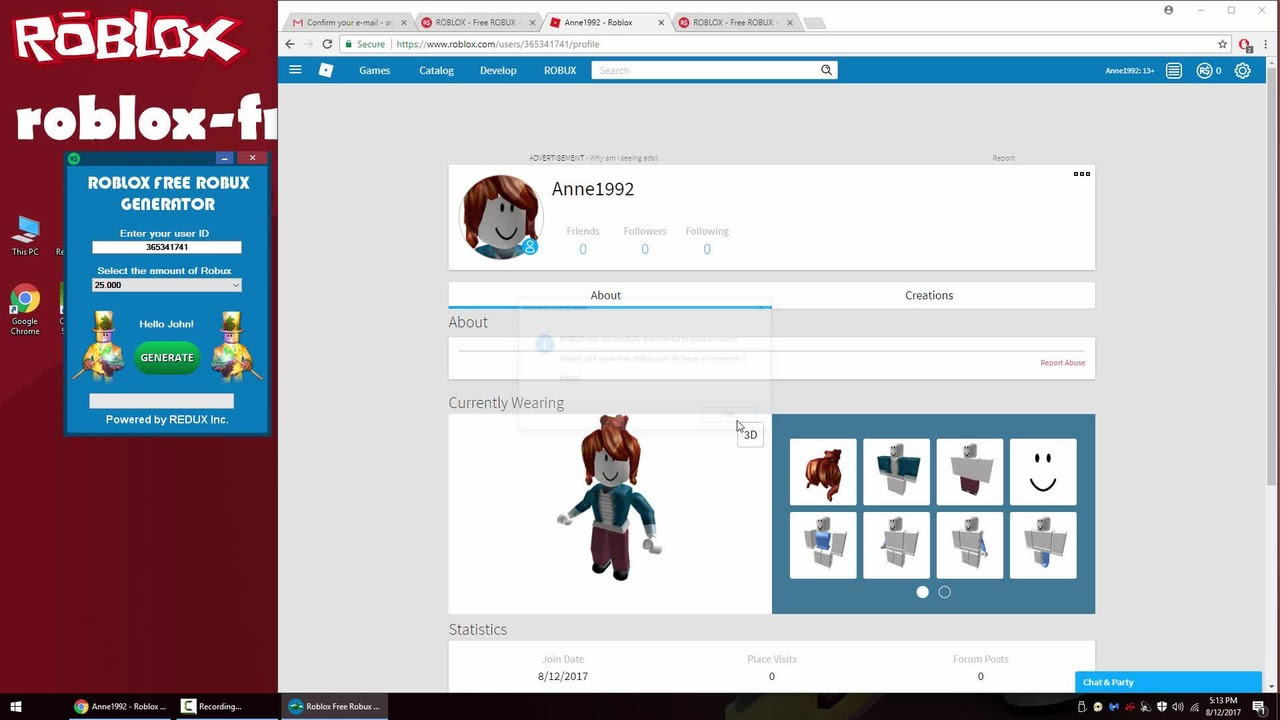Reload the page with refresh icon
Screen dimensions: 1280x720
click(x=327, y=44)
